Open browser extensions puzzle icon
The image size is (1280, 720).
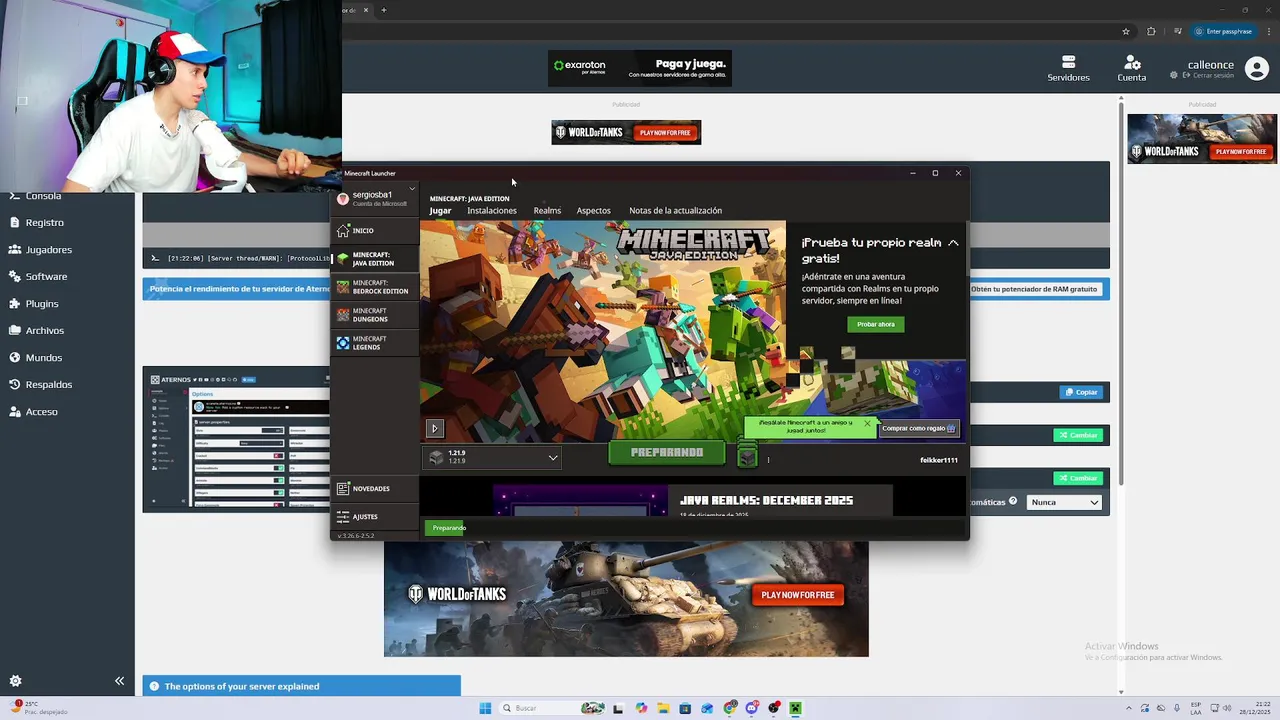tap(1151, 31)
